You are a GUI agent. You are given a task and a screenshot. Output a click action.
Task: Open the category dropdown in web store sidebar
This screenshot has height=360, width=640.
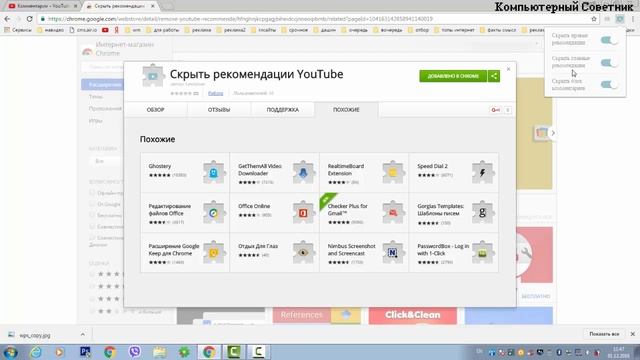[x=105, y=161]
